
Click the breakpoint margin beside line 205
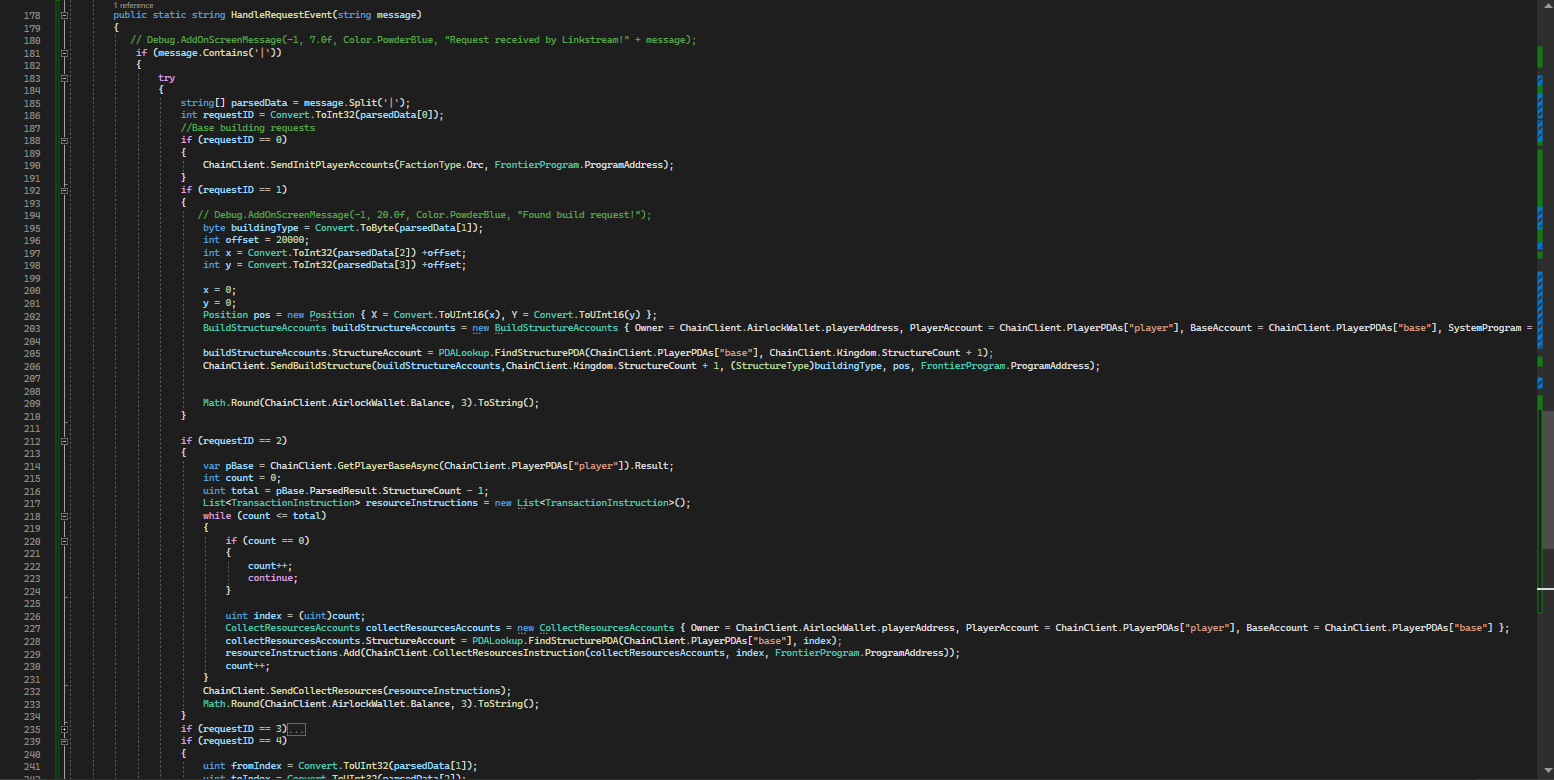(x=10, y=352)
